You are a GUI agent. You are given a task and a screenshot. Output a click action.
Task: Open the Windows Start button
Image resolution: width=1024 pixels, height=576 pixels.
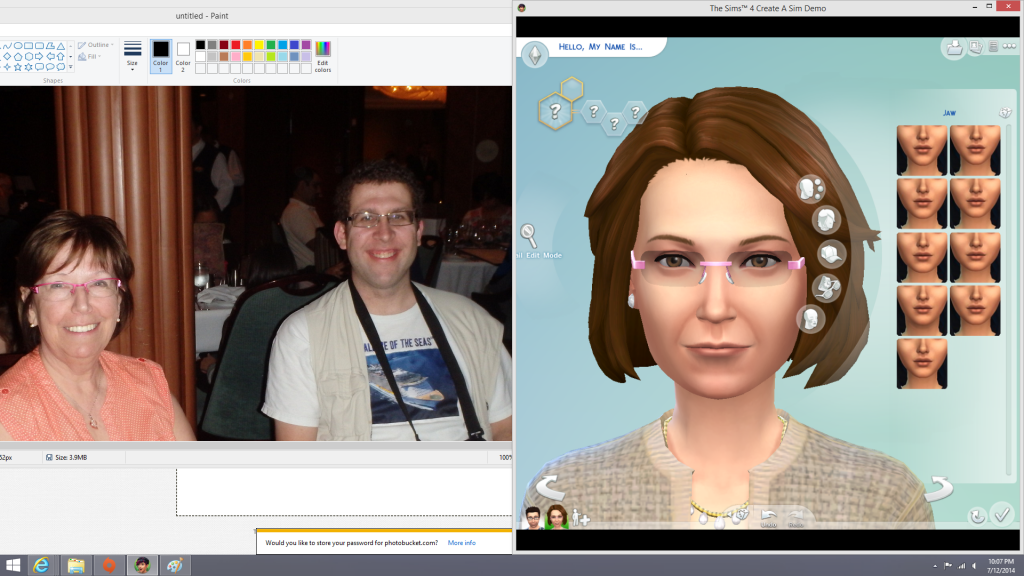(x=12, y=565)
